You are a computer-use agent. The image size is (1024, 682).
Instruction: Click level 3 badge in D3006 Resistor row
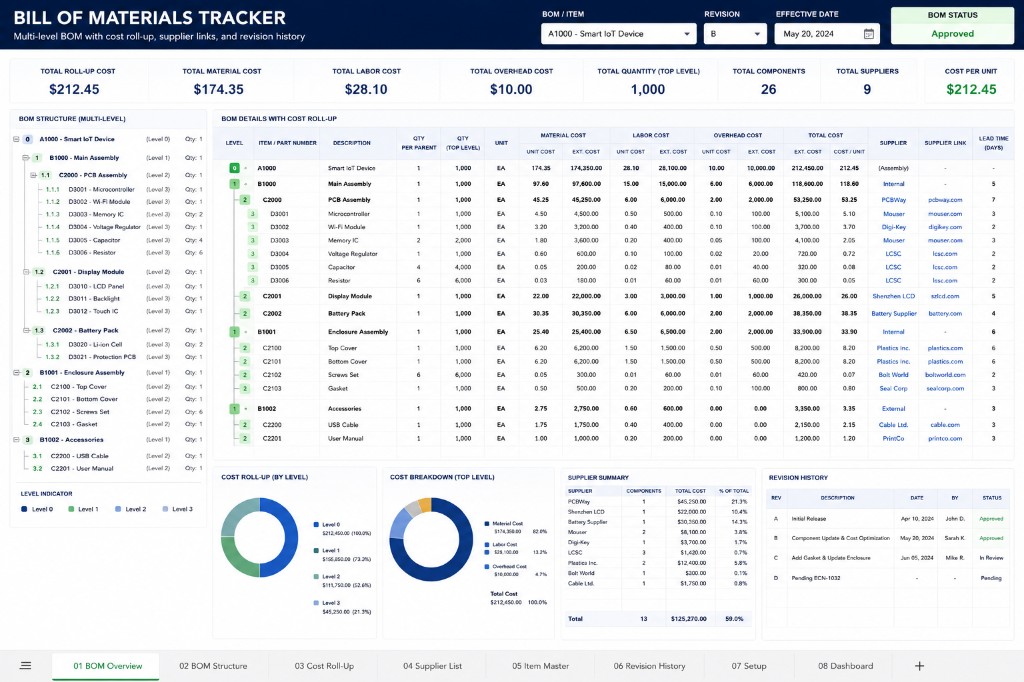click(x=253, y=280)
